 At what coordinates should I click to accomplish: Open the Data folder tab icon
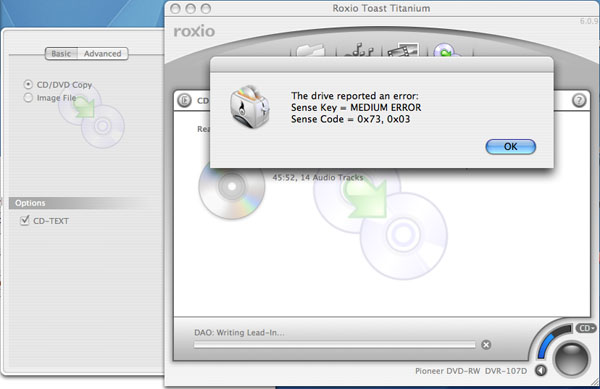coord(311,50)
